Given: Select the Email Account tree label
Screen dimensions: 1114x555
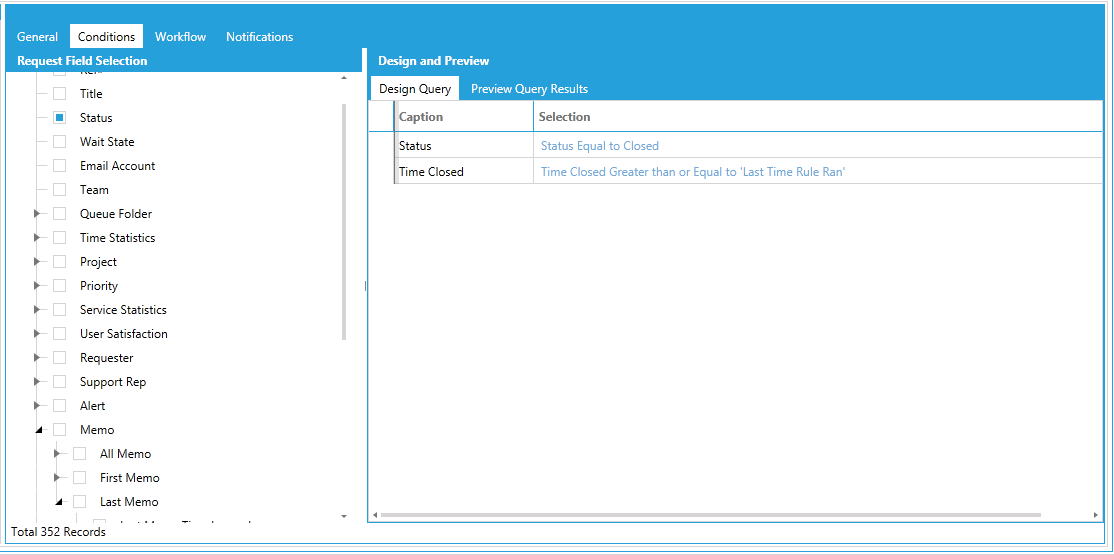Looking at the screenshot, I should pos(117,166).
